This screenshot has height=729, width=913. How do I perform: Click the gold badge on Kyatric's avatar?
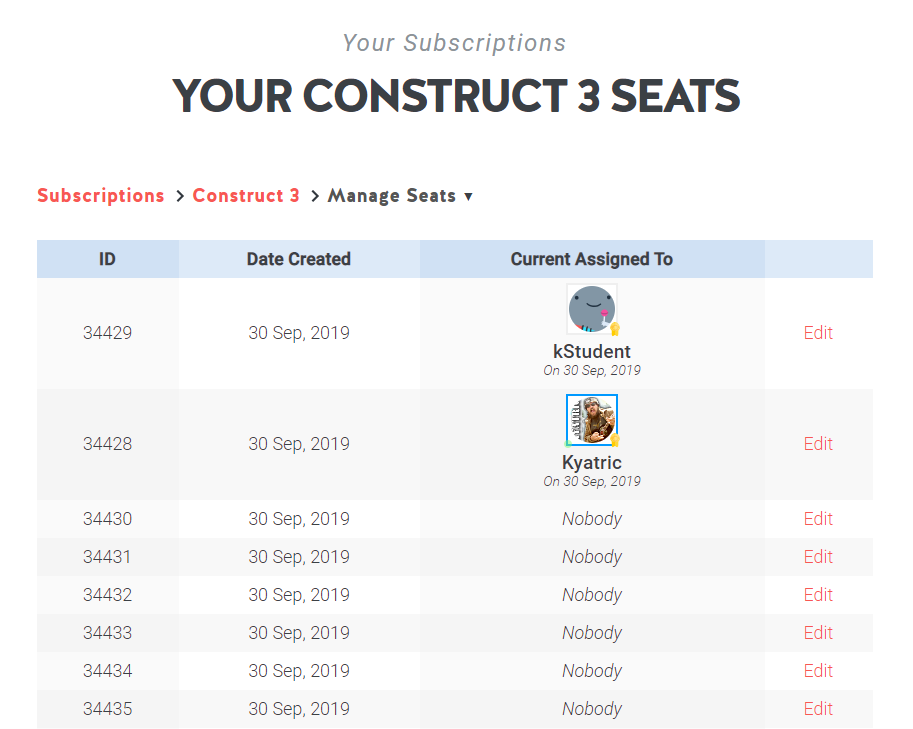pos(615,440)
